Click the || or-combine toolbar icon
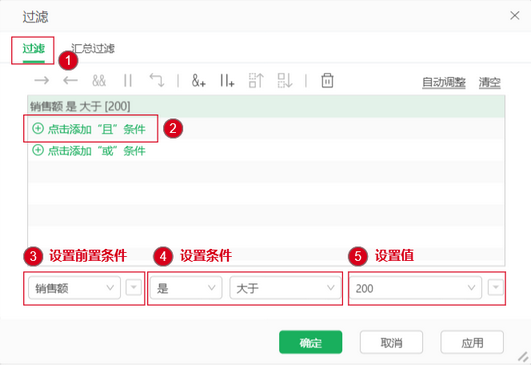 click(128, 81)
